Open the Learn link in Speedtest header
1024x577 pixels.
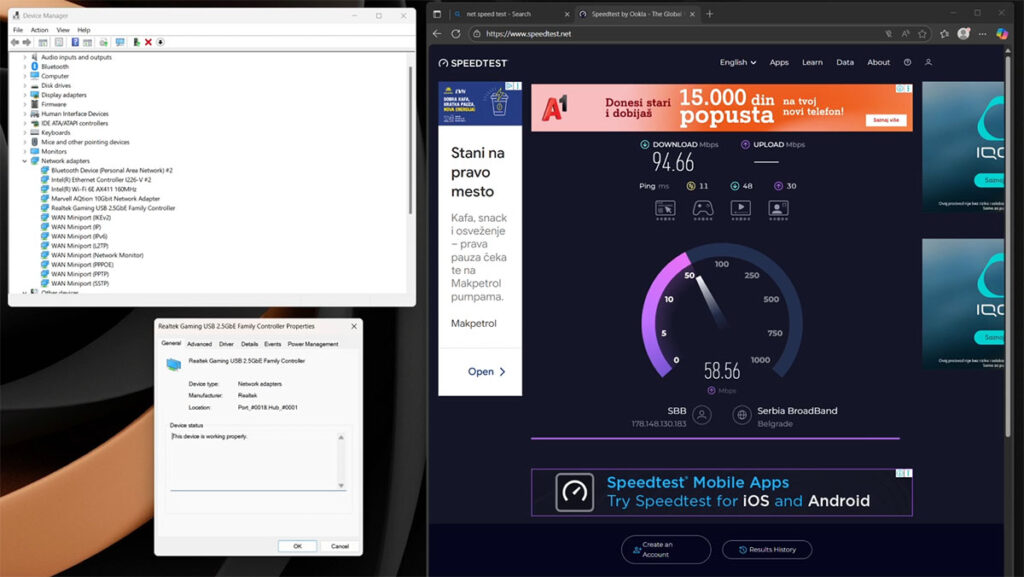(x=812, y=63)
